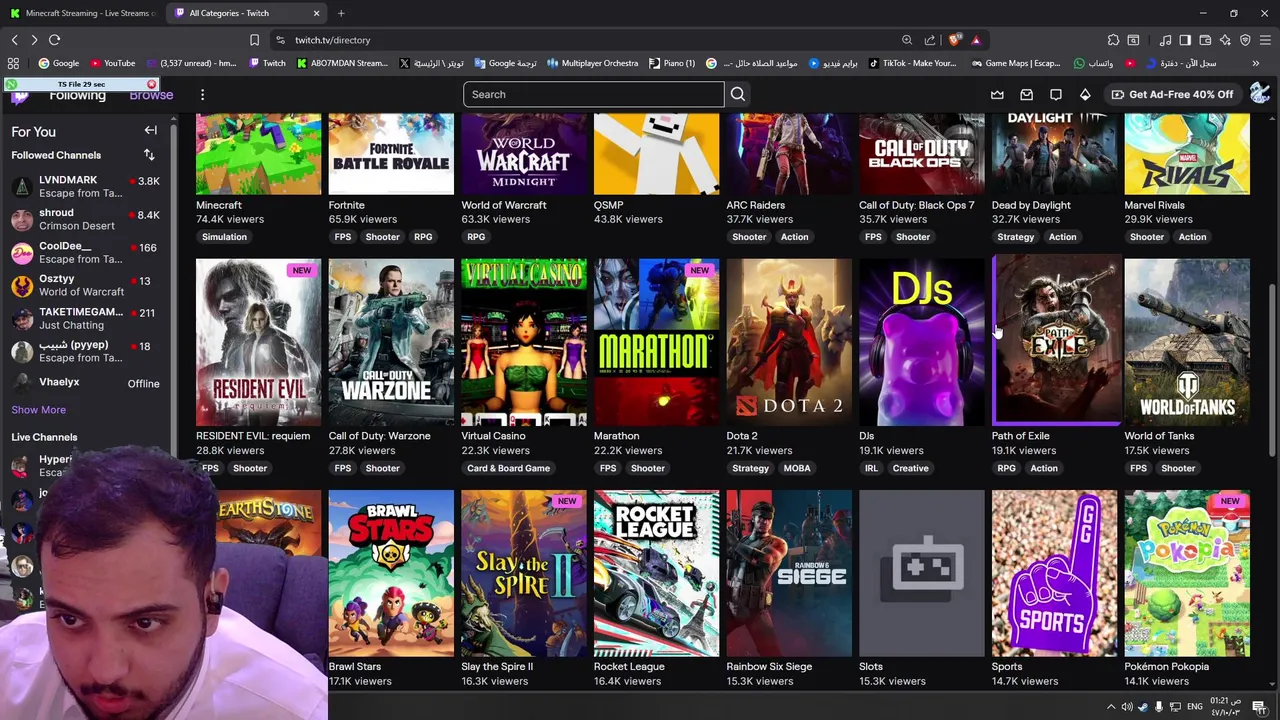The image size is (1280, 720).
Task: Open the Browse tab
Action: pyautogui.click(x=151, y=95)
